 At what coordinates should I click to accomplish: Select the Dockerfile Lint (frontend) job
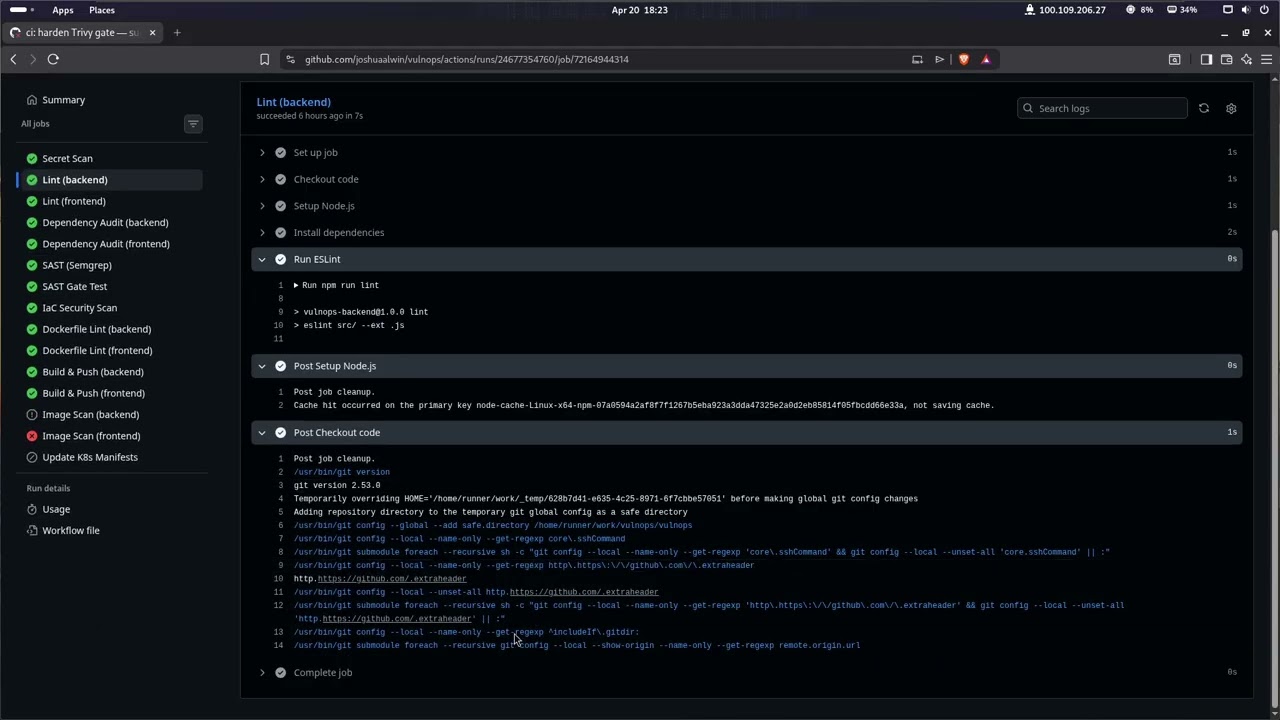tap(110, 351)
